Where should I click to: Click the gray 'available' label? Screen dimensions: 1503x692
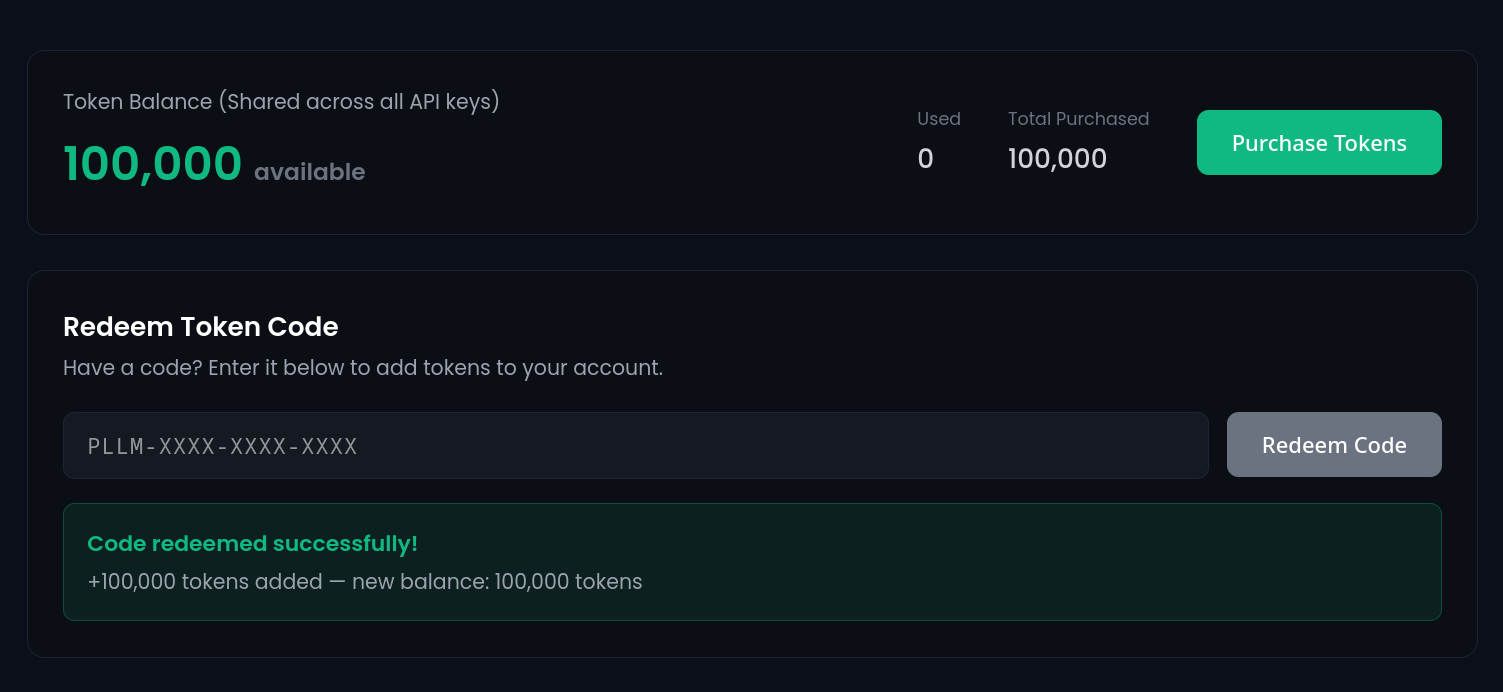click(309, 172)
